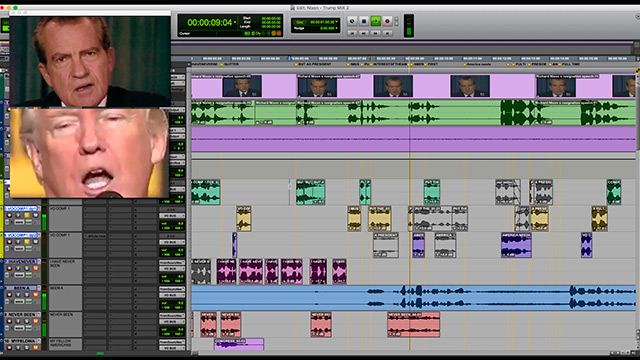Toggle input monitoring on NEVER BEEN track
Image resolution: width=640 pixels, height=360 pixels.
point(18,321)
